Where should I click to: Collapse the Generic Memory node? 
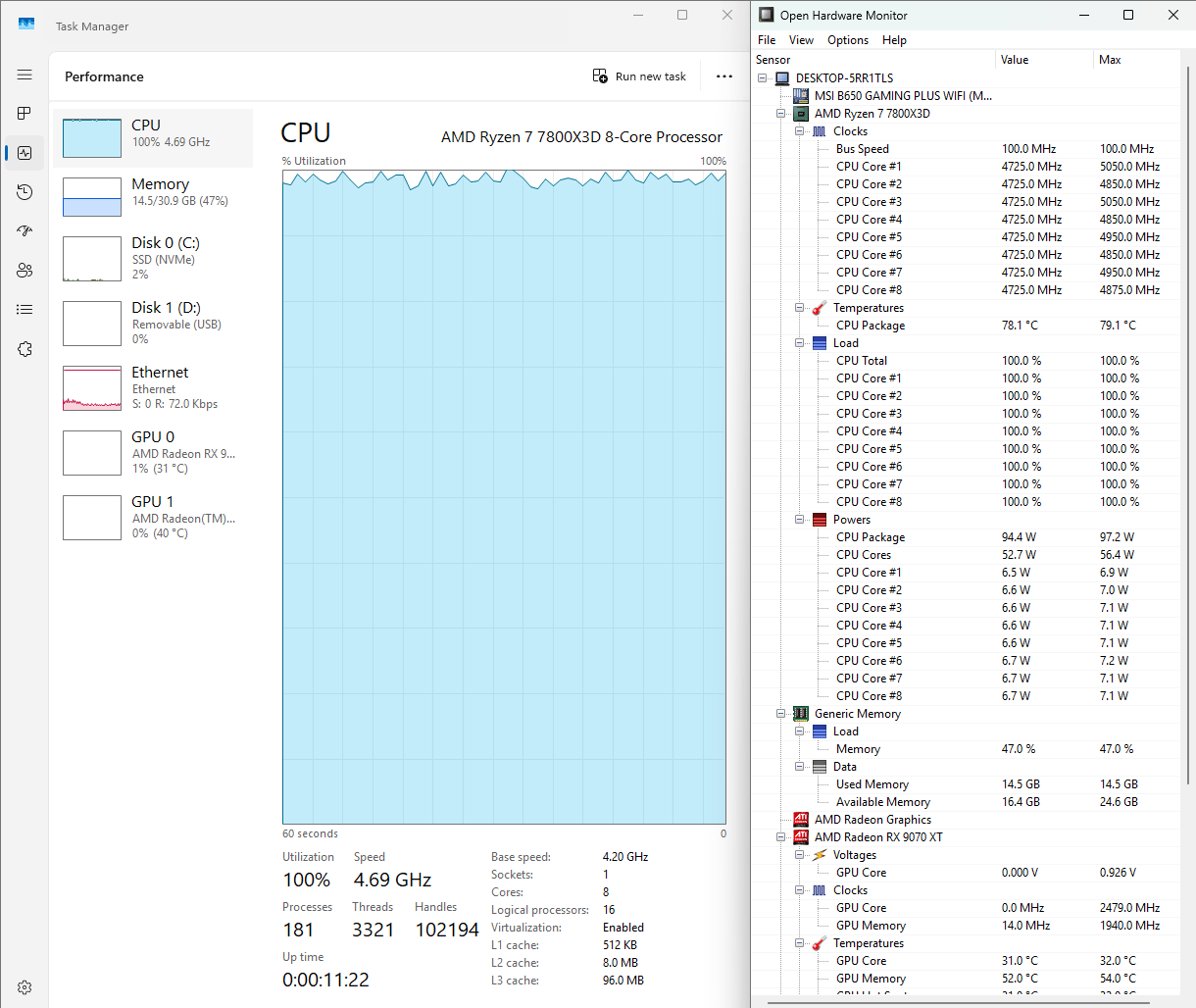(x=781, y=714)
